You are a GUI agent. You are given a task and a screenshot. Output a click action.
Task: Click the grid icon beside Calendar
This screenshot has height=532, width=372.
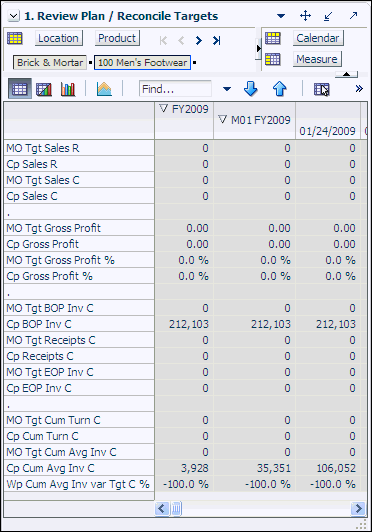coord(273,38)
